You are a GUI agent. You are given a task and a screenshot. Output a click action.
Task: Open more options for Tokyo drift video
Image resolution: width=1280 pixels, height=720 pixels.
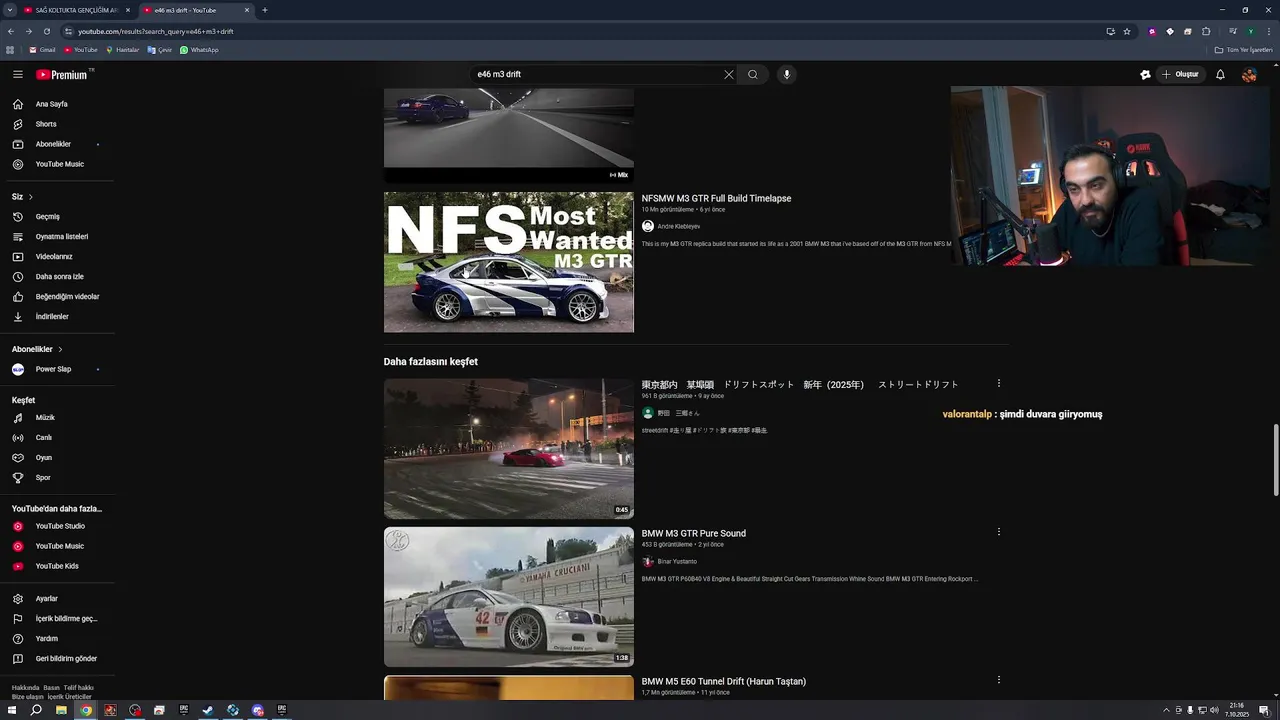998,383
